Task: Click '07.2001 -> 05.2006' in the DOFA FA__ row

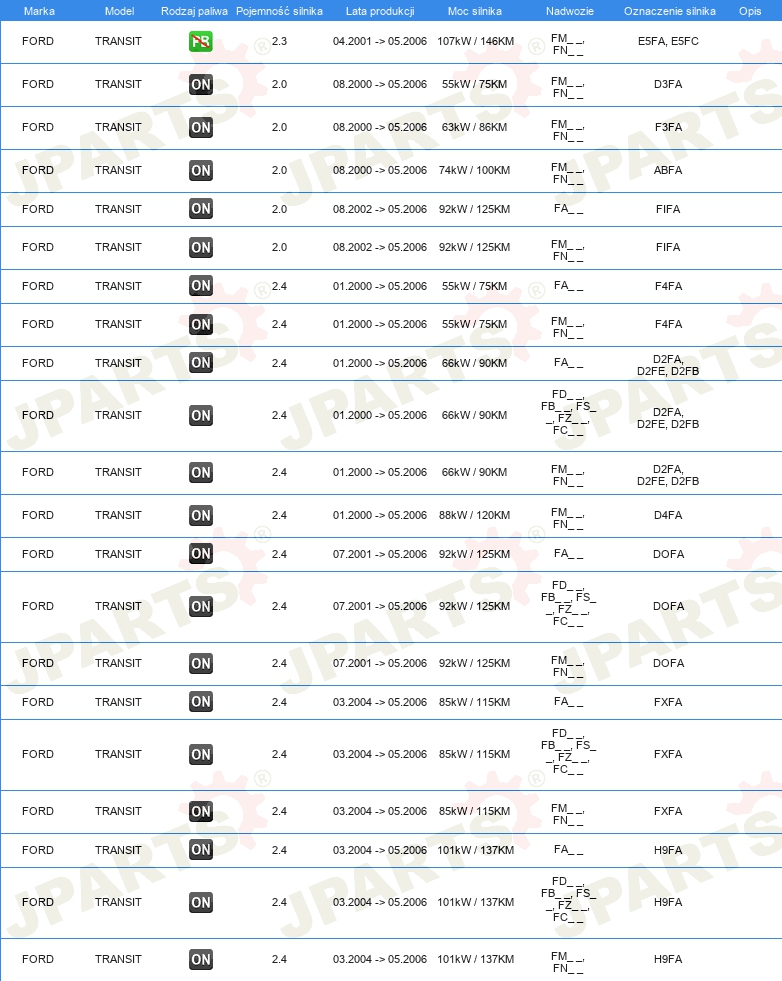Action: pyautogui.click(x=380, y=554)
